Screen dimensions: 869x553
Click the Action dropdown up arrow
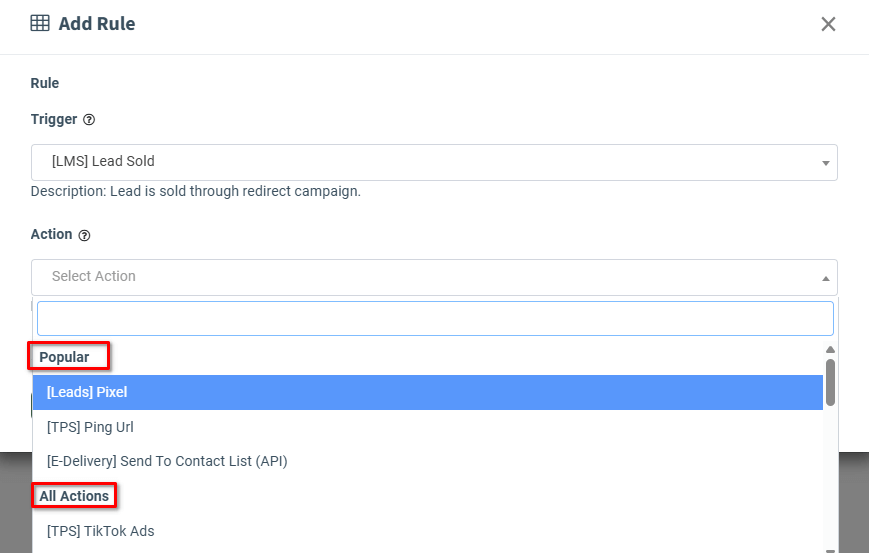coord(826,278)
